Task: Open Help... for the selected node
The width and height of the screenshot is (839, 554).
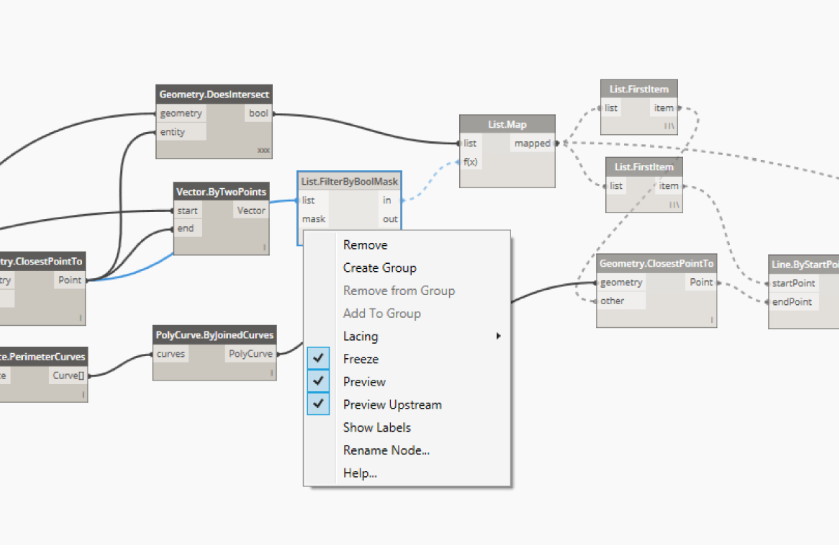Action: pos(360,473)
